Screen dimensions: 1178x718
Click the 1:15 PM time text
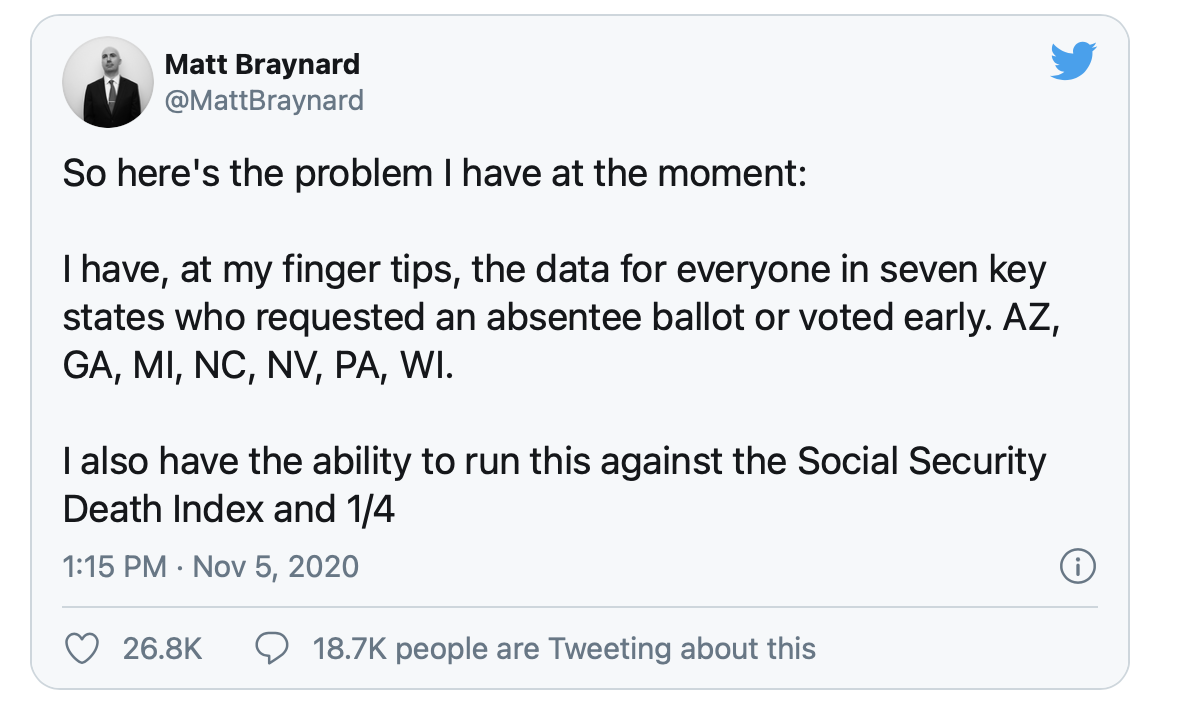(x=115, y=566)
